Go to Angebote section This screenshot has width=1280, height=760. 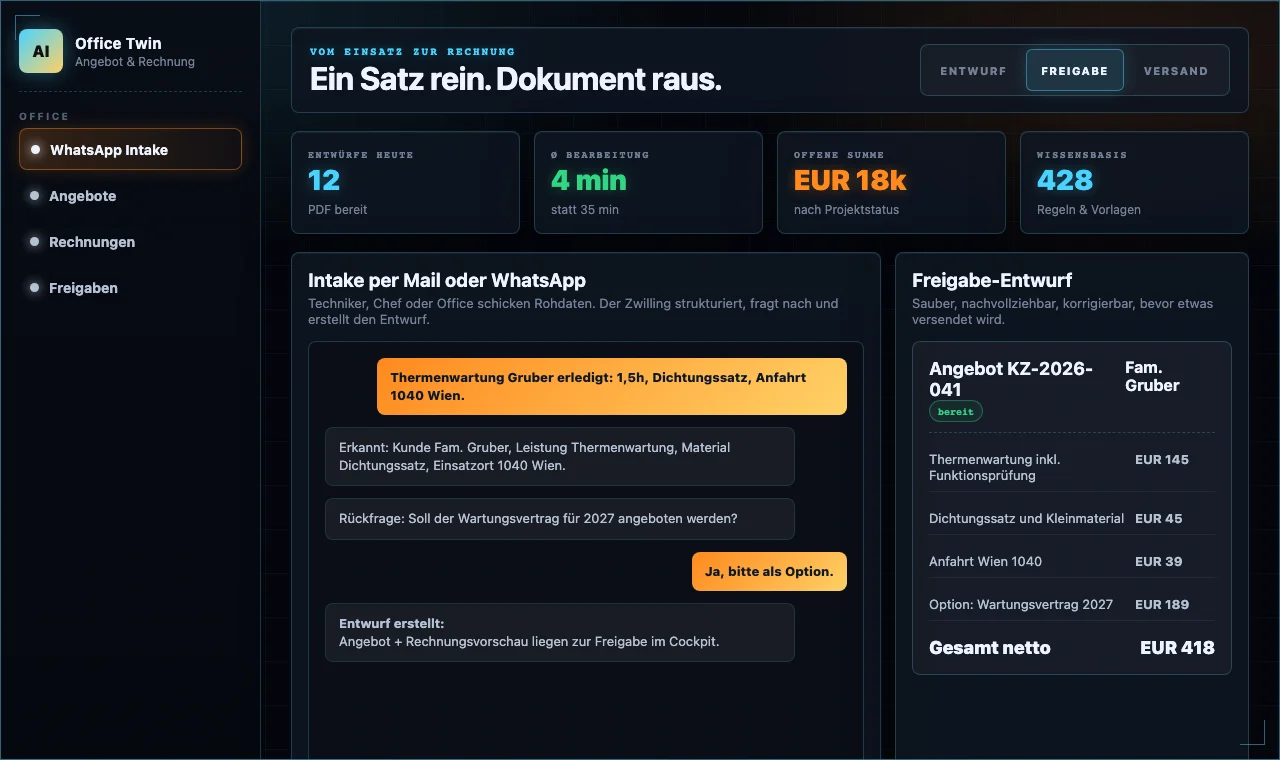pos(130,196)
